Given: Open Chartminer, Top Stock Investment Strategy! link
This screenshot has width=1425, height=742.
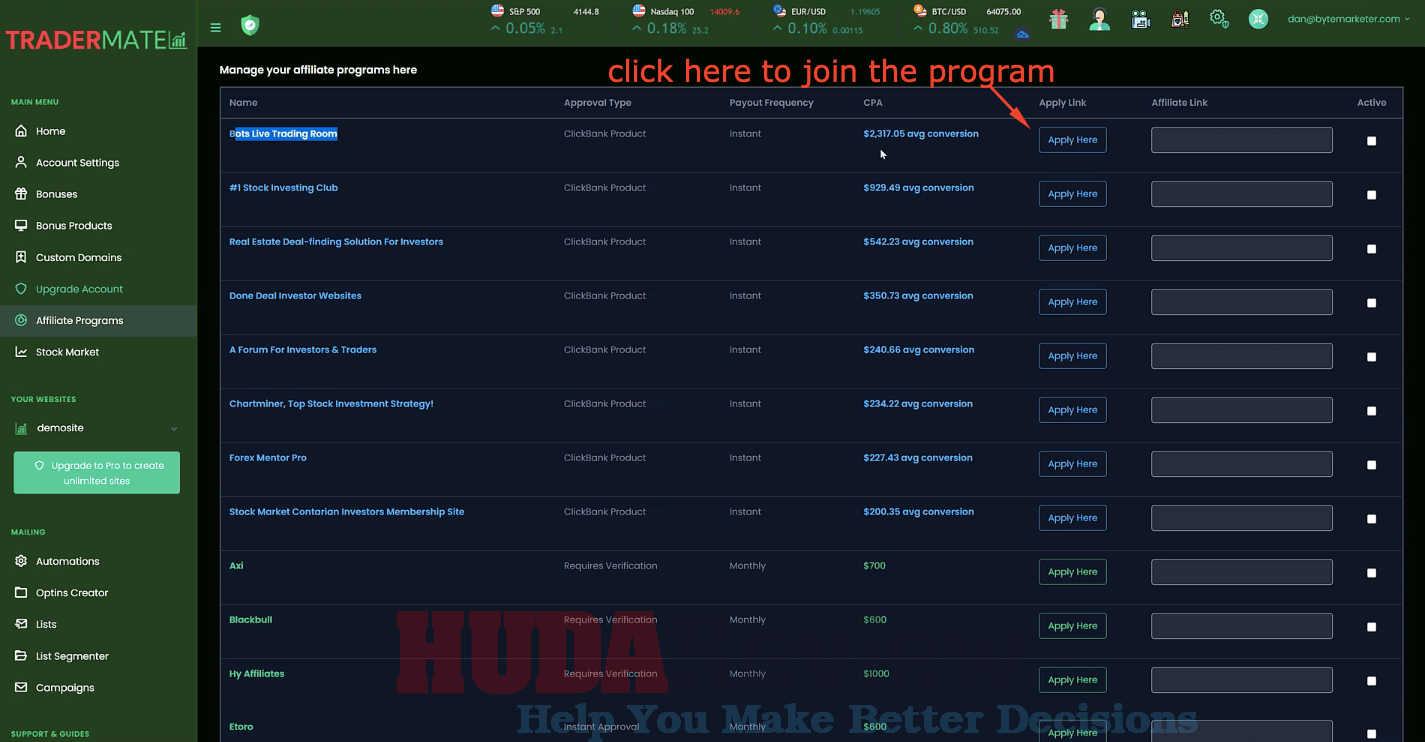Looking at the screenshot, I should (331, 404).
